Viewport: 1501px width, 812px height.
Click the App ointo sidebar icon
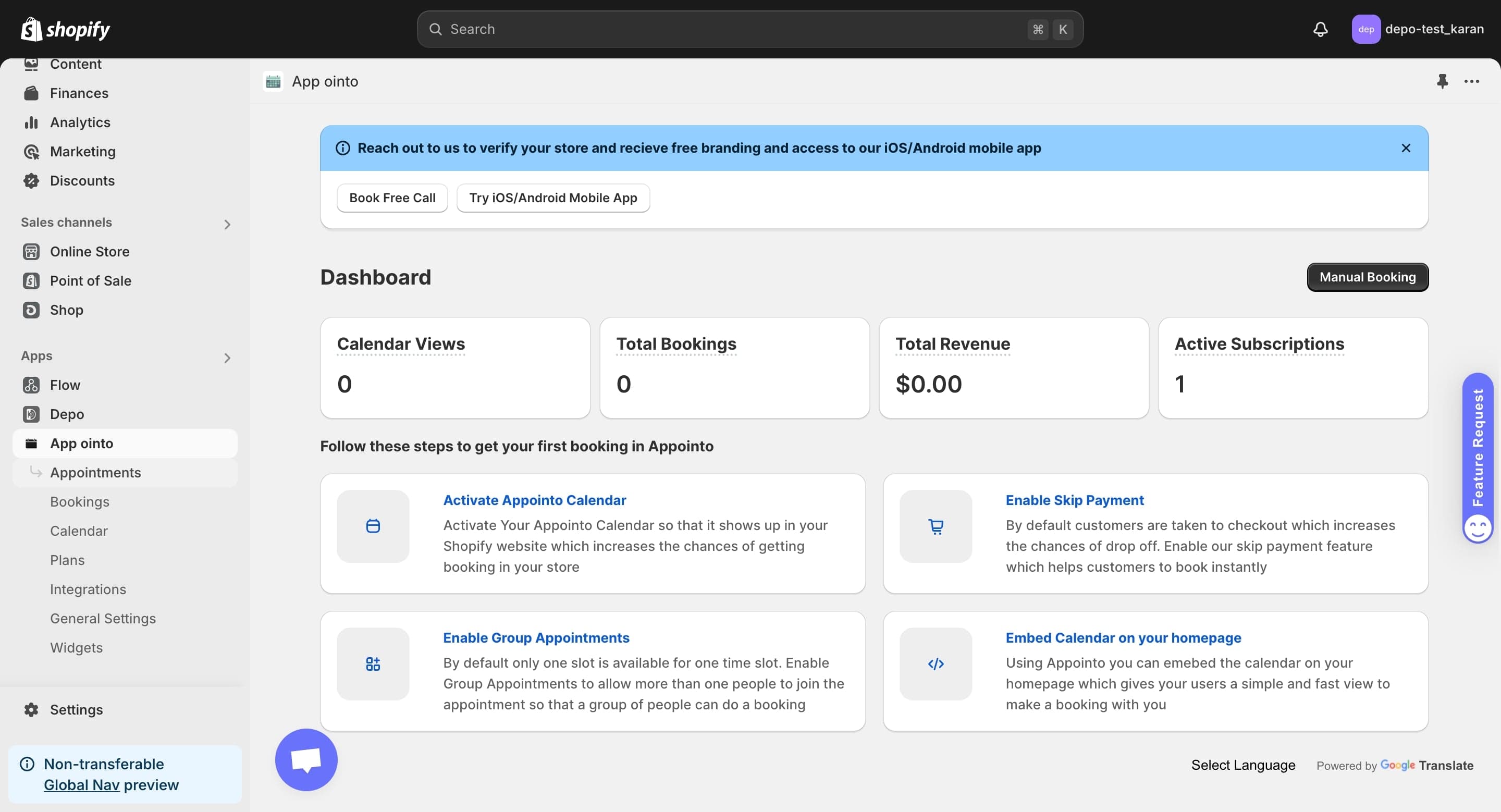pyautogui.click(x=31, y=444)
